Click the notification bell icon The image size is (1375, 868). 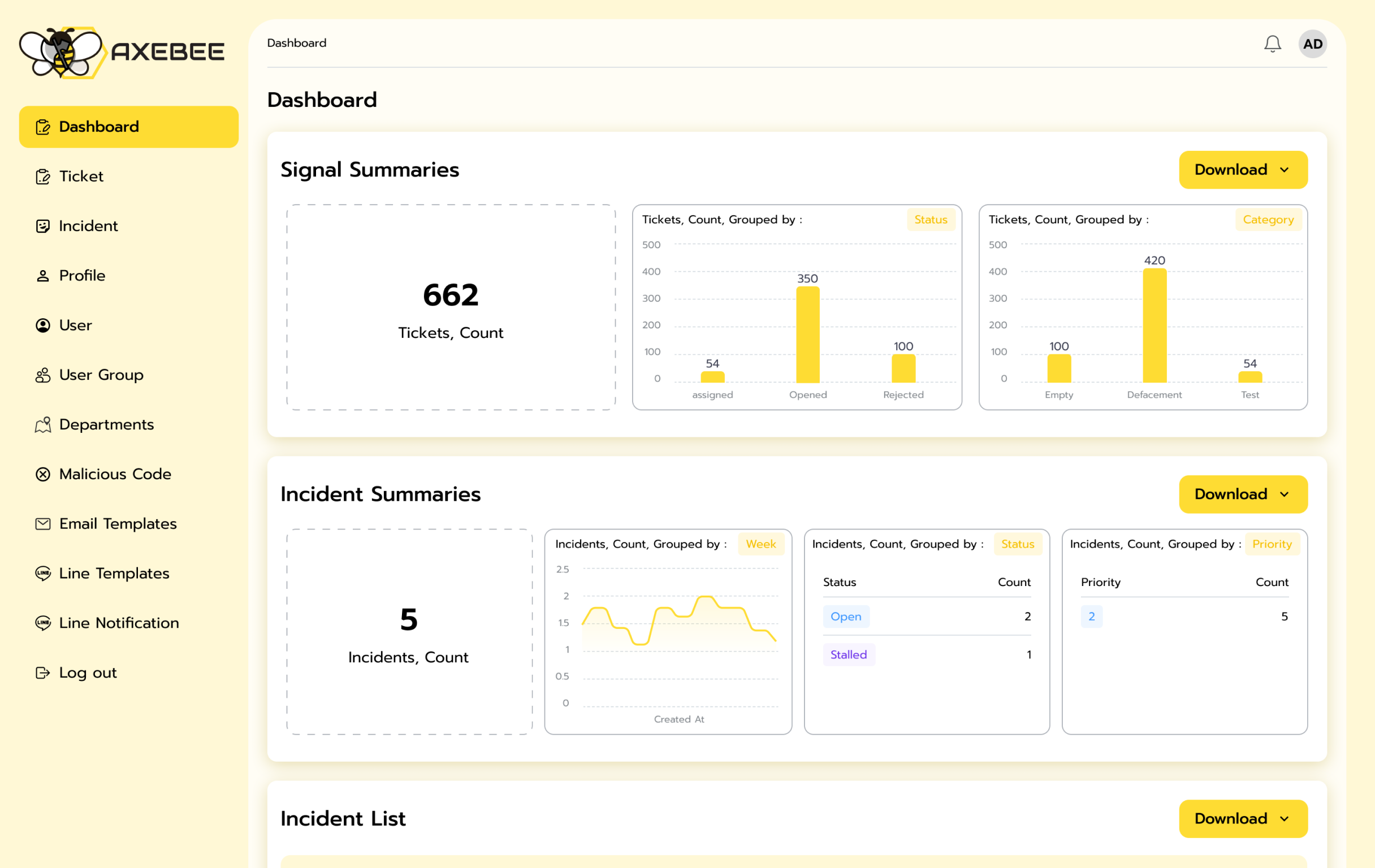1272,44
